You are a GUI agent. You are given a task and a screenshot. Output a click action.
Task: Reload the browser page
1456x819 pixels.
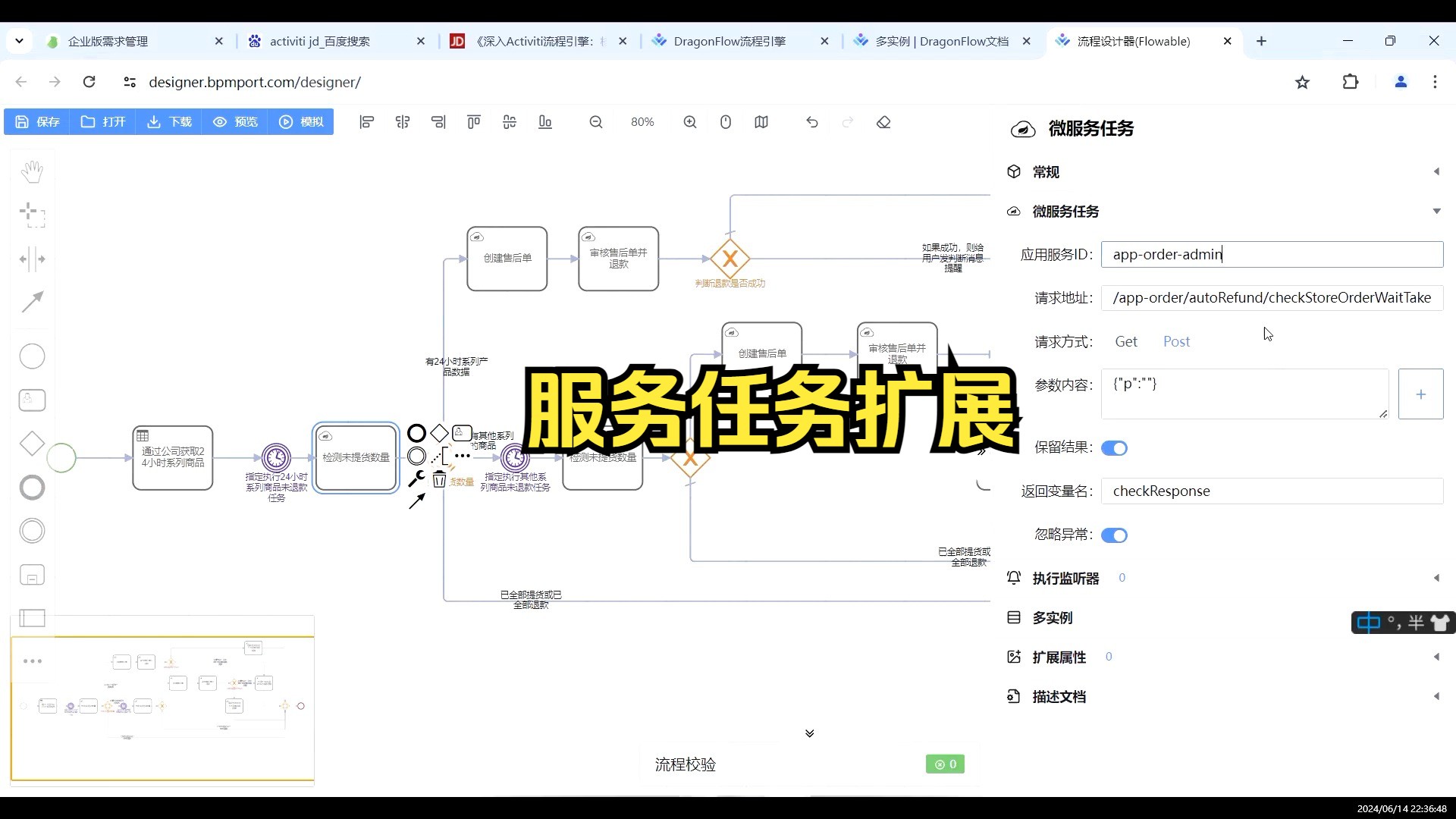pyautogui.click(x=89, y=82)
